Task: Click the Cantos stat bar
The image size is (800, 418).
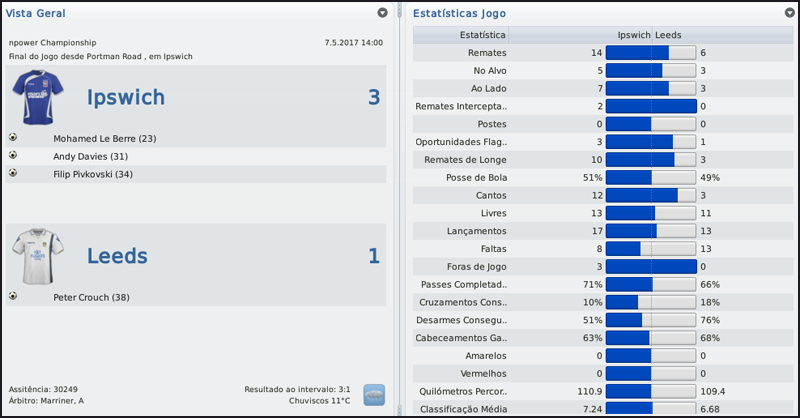Action: click(x=651, y=195)
